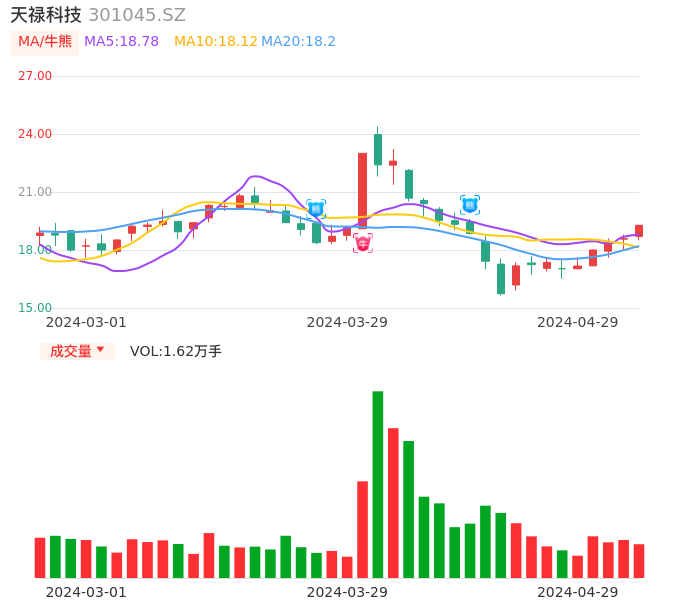The height and width of the screenshot is (606, 686).
Task: Click the second blue bear marker icon
Action: coord(470,205)
